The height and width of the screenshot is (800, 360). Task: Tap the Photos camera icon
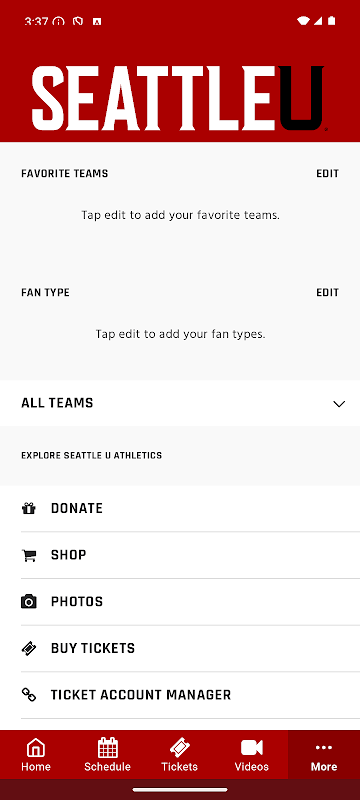(29, 602)
